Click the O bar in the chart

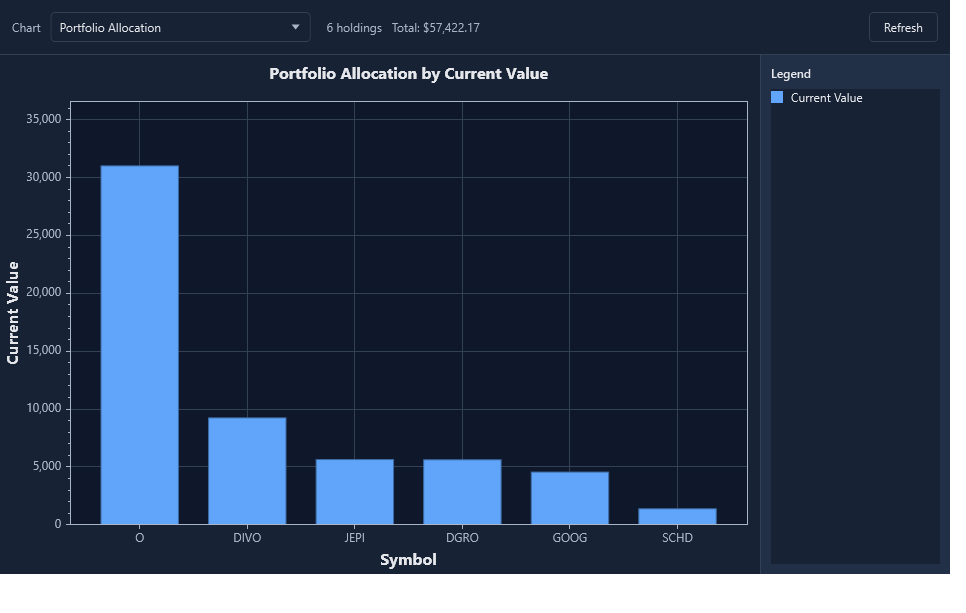140,345
